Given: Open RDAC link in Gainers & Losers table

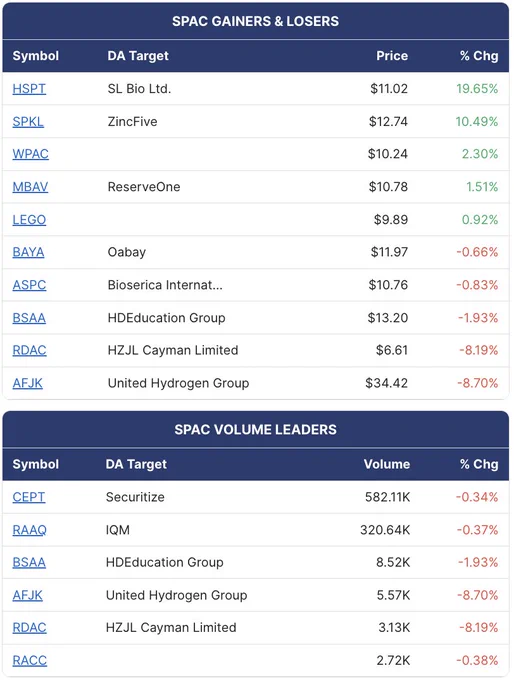Looking at the screenshot, I should coord(29,350).
